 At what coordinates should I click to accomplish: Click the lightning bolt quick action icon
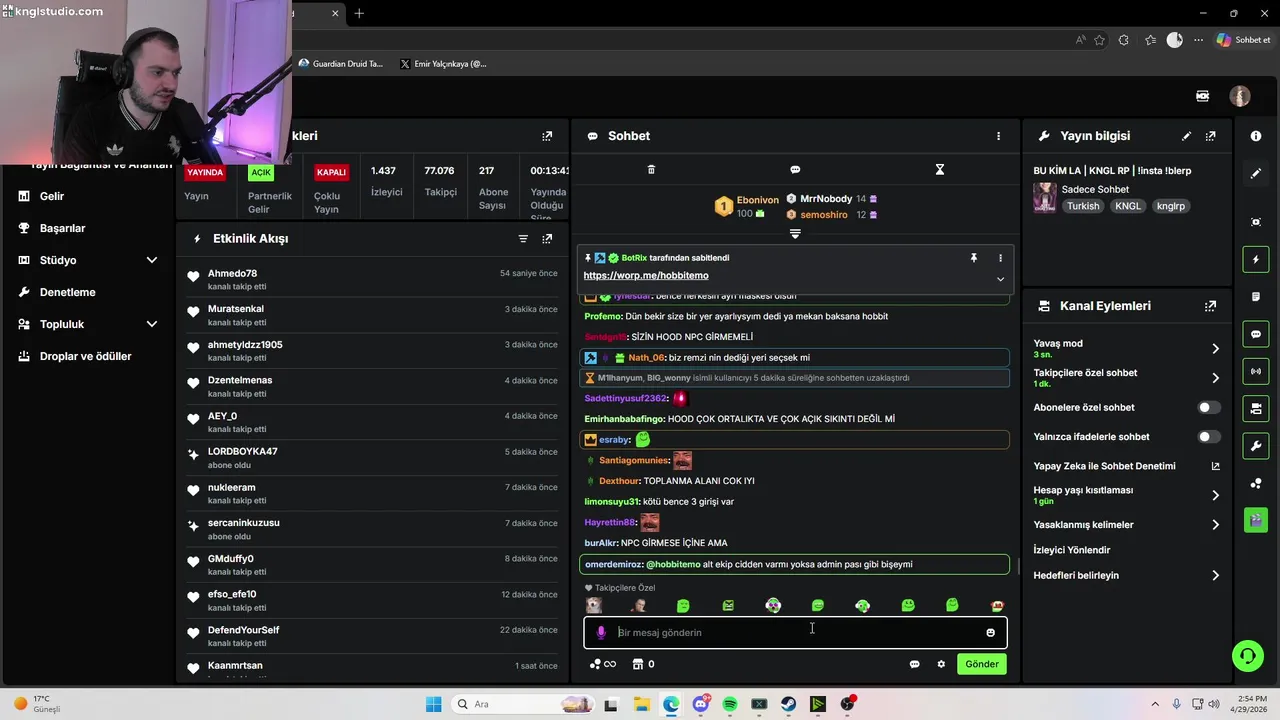[1256, 260]
